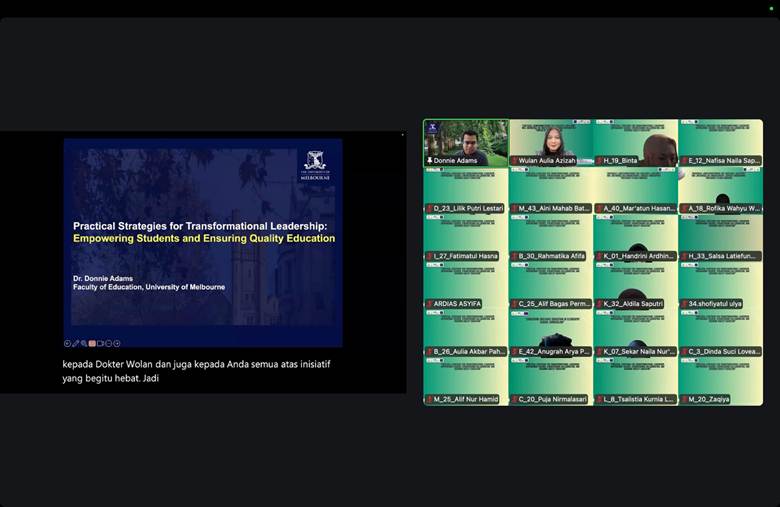
Task: Click the University of Melbourne logo
Action: [316, 165]
